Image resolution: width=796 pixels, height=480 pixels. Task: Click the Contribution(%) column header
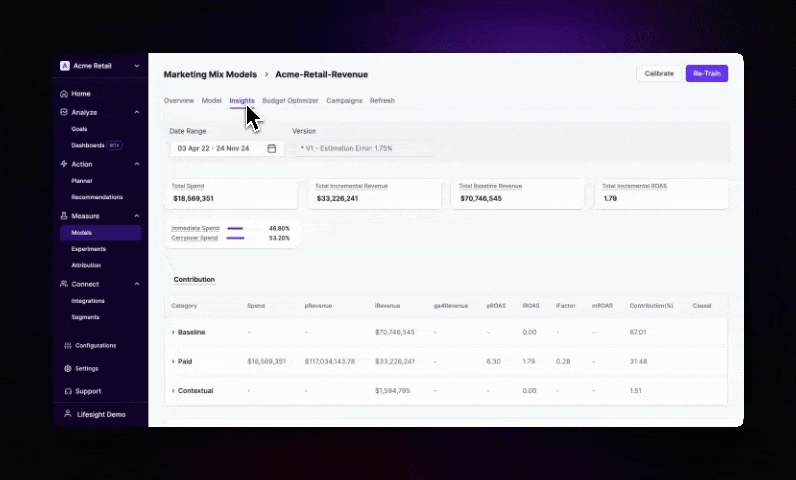(651, 306)
